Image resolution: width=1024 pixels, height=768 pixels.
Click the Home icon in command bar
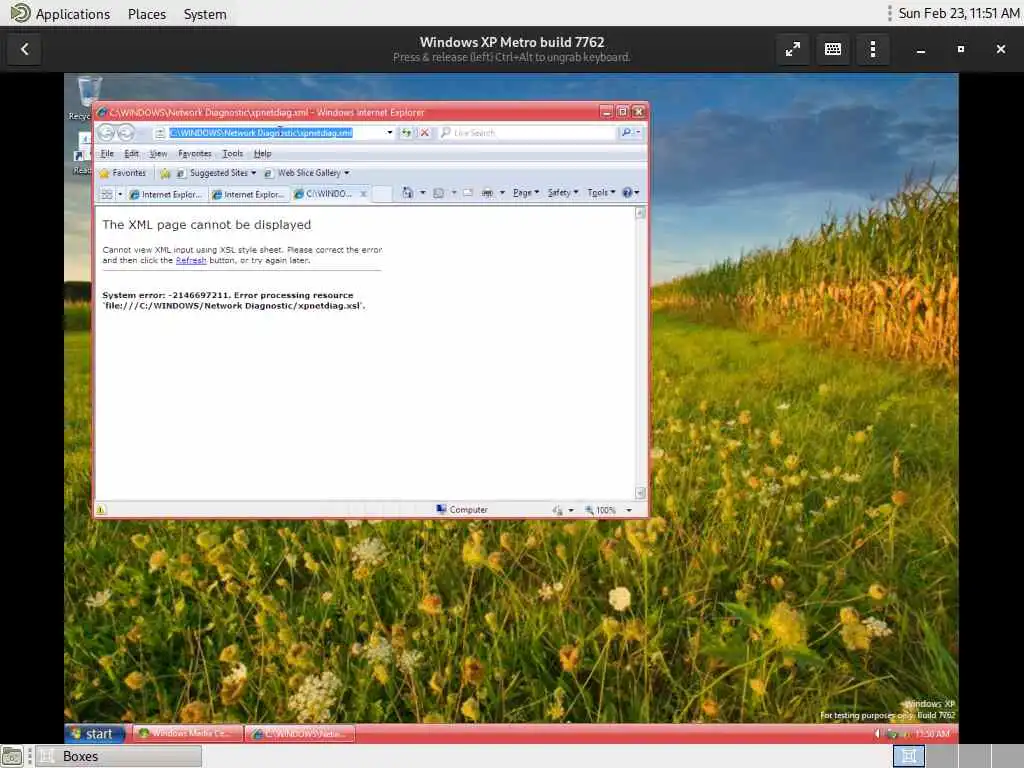tap(408, 193)
